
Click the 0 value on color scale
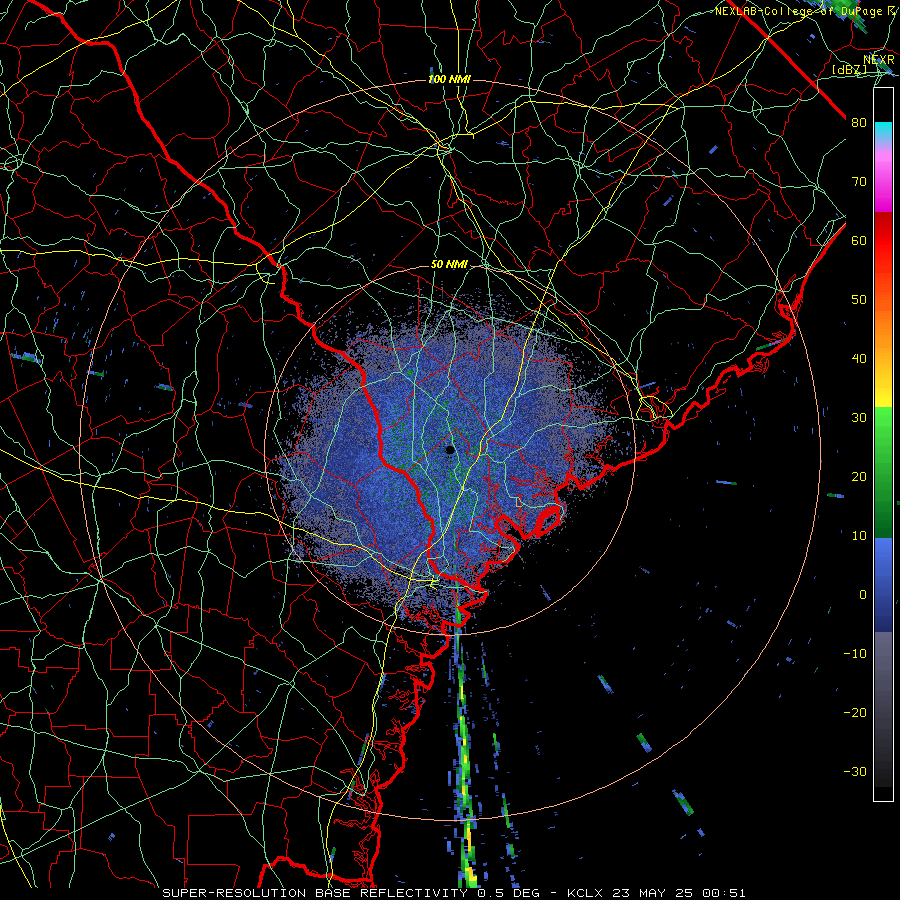[x=863, y=595]
